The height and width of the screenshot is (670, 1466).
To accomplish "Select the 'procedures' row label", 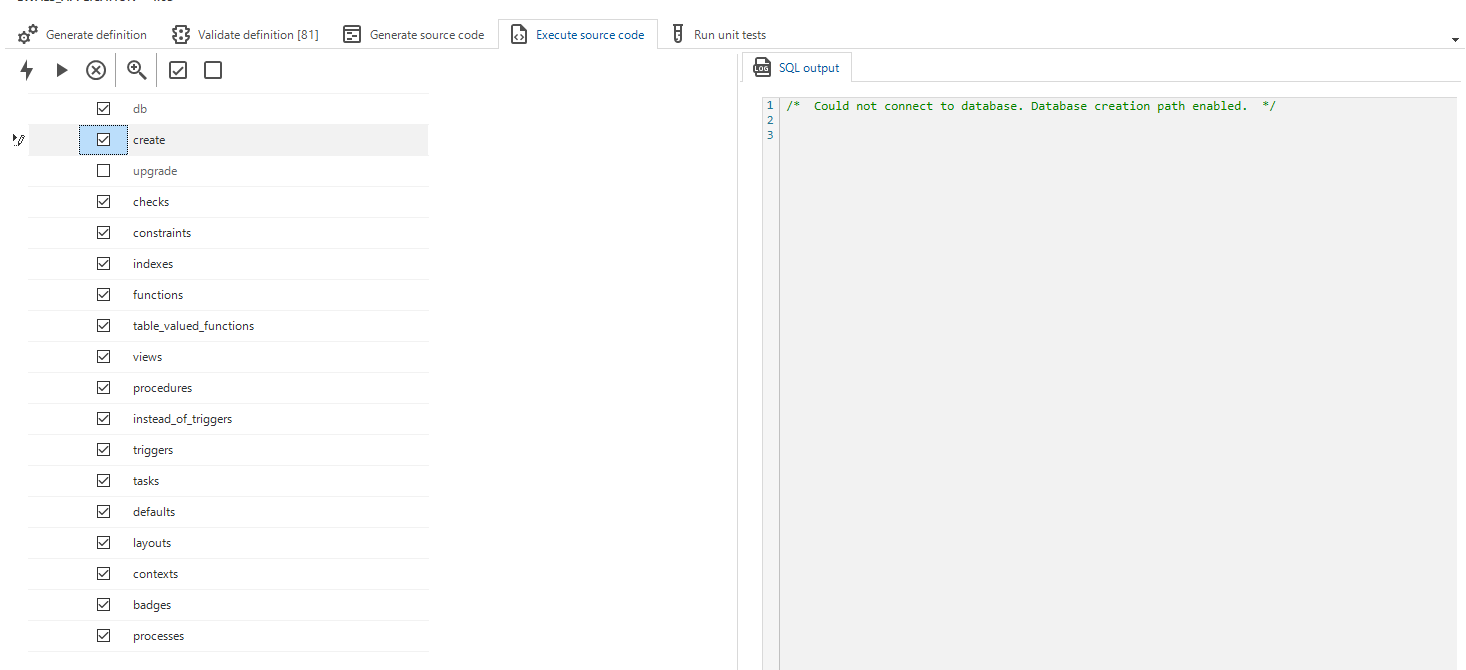I will click(162, 388).
